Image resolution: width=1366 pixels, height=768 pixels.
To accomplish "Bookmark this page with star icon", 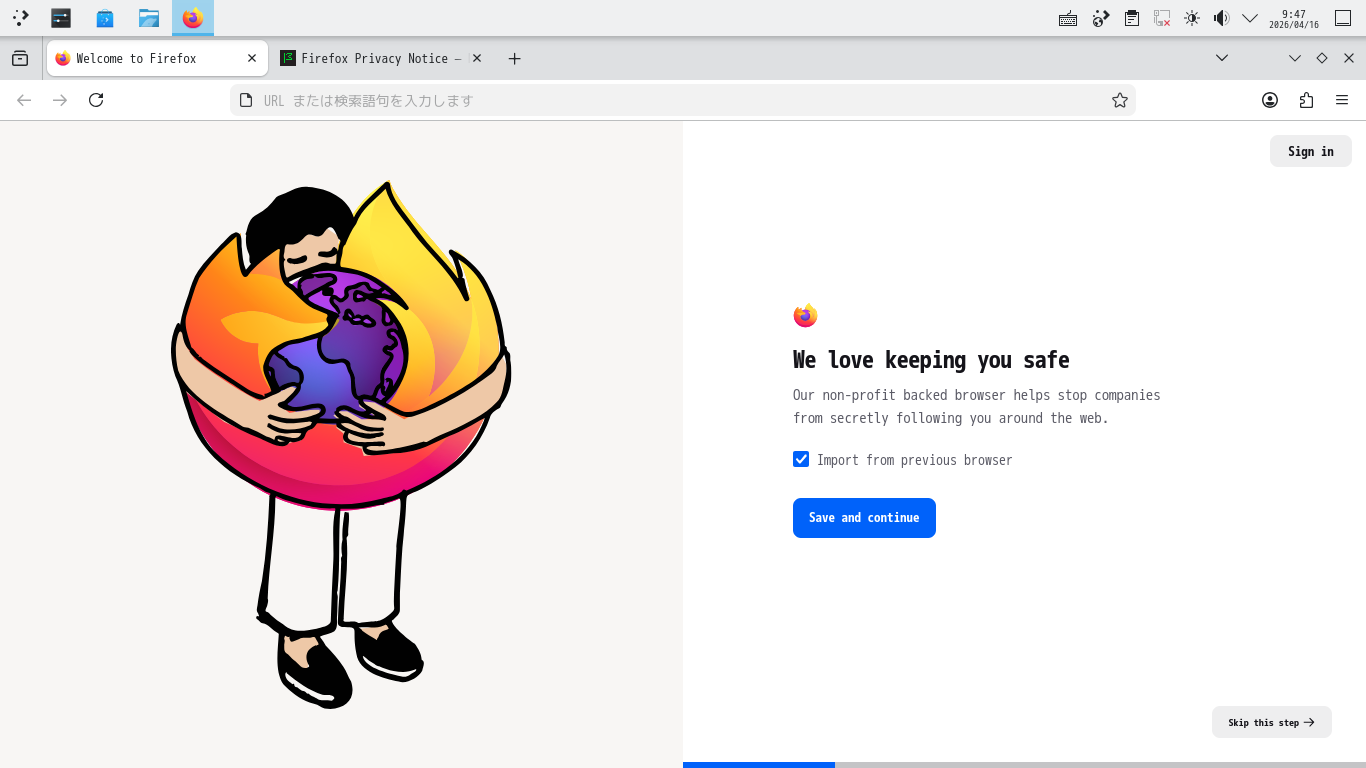I will tap(1120, 100).
